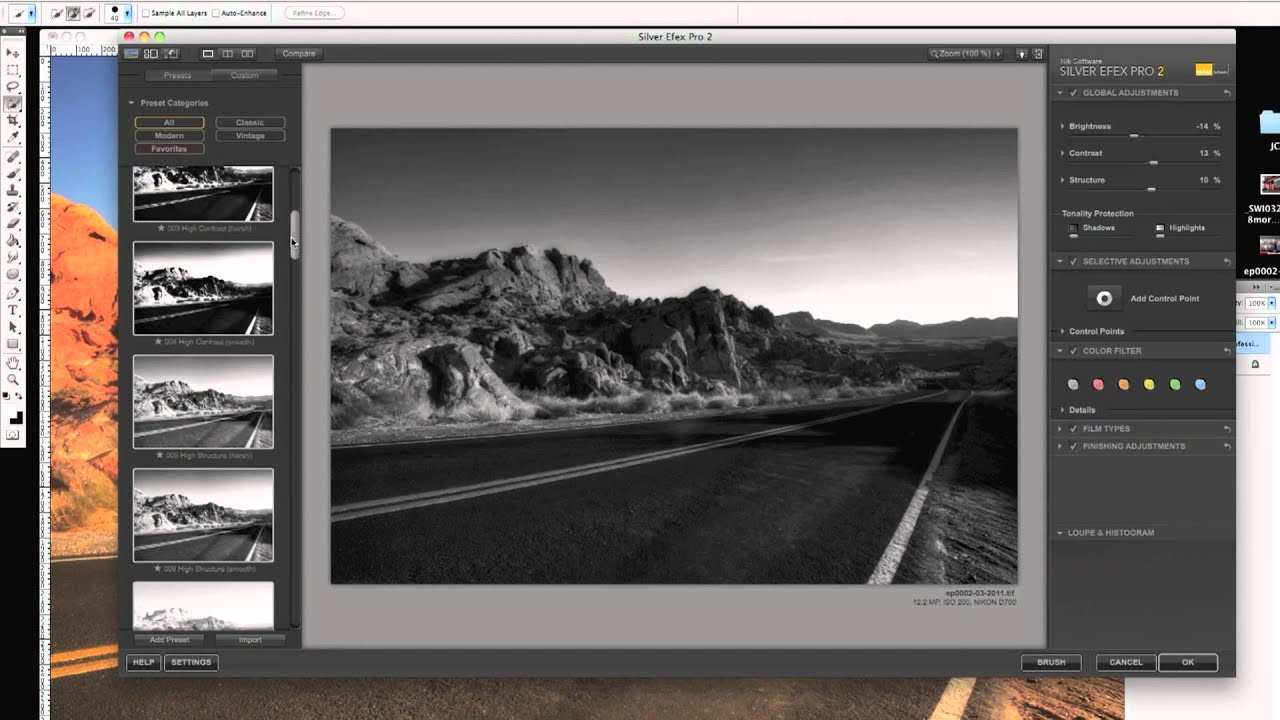Screen dimensions: 1280x720
Task: Open the tool preset picker dropdown
Action: (x=32, y=14)
